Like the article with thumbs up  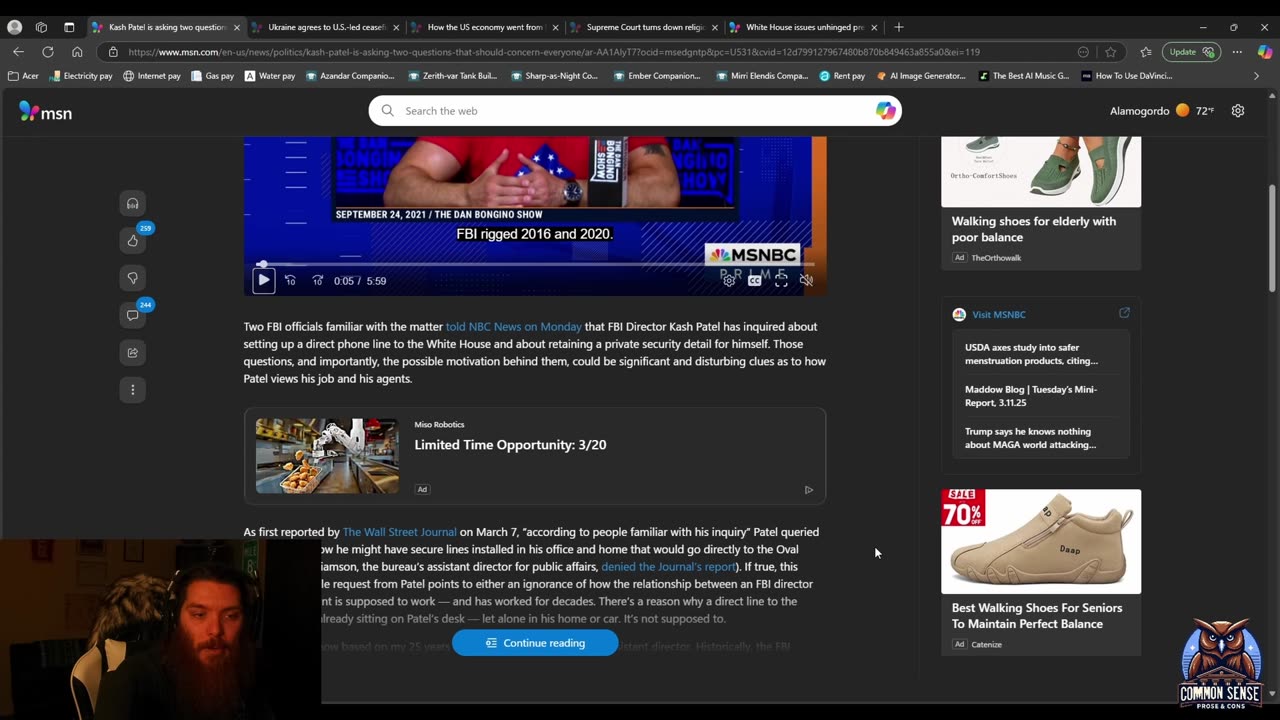tap(132, 241)
